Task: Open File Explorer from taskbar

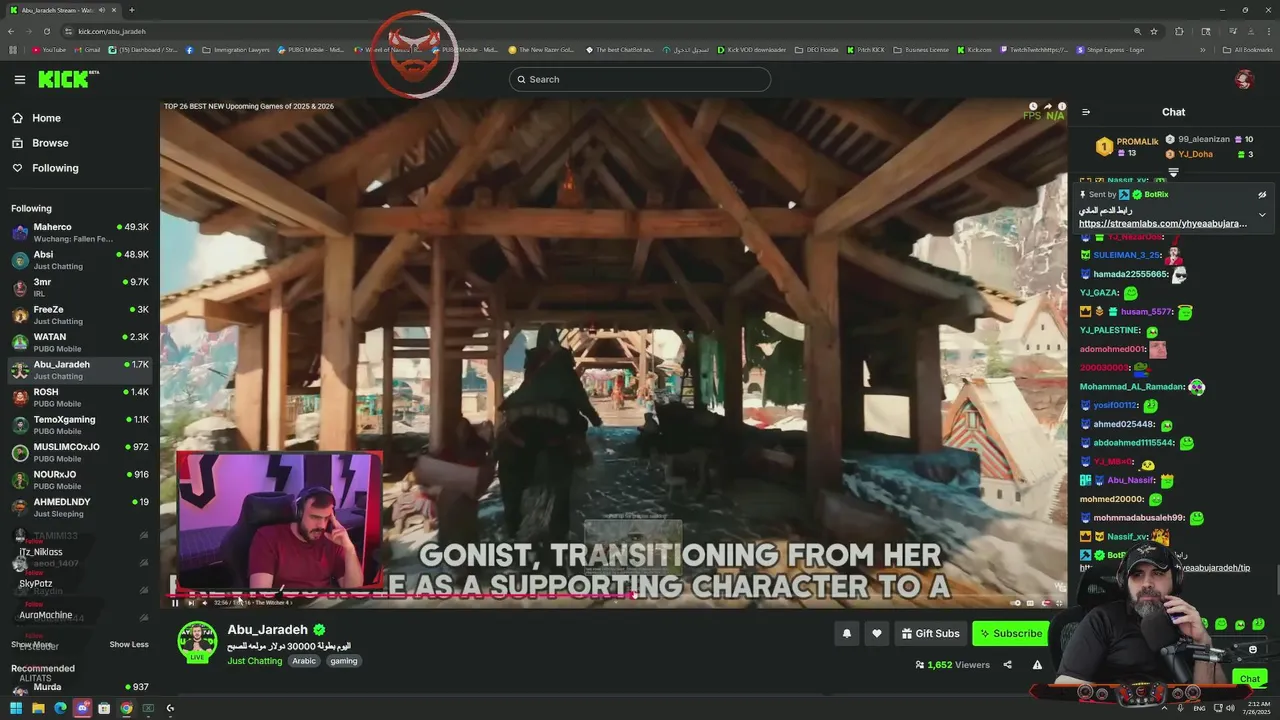Action: click(x=38, y=708)
